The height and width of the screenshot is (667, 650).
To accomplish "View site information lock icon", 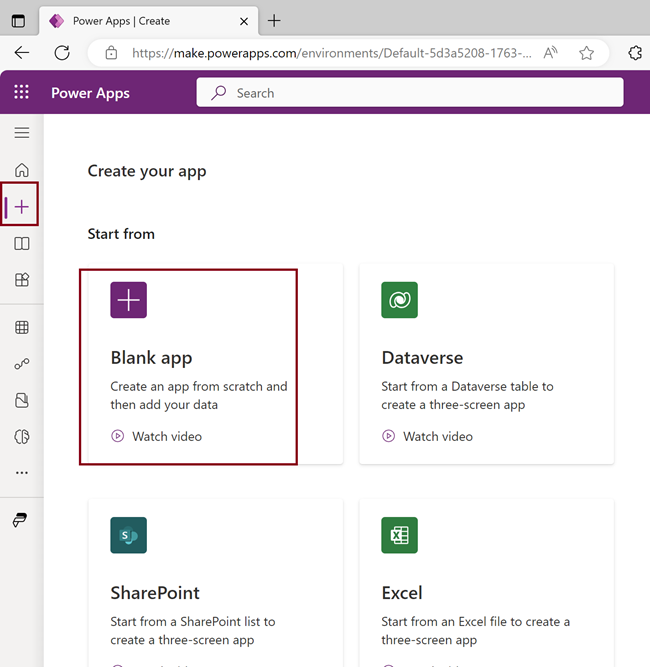I will (111, 53).
